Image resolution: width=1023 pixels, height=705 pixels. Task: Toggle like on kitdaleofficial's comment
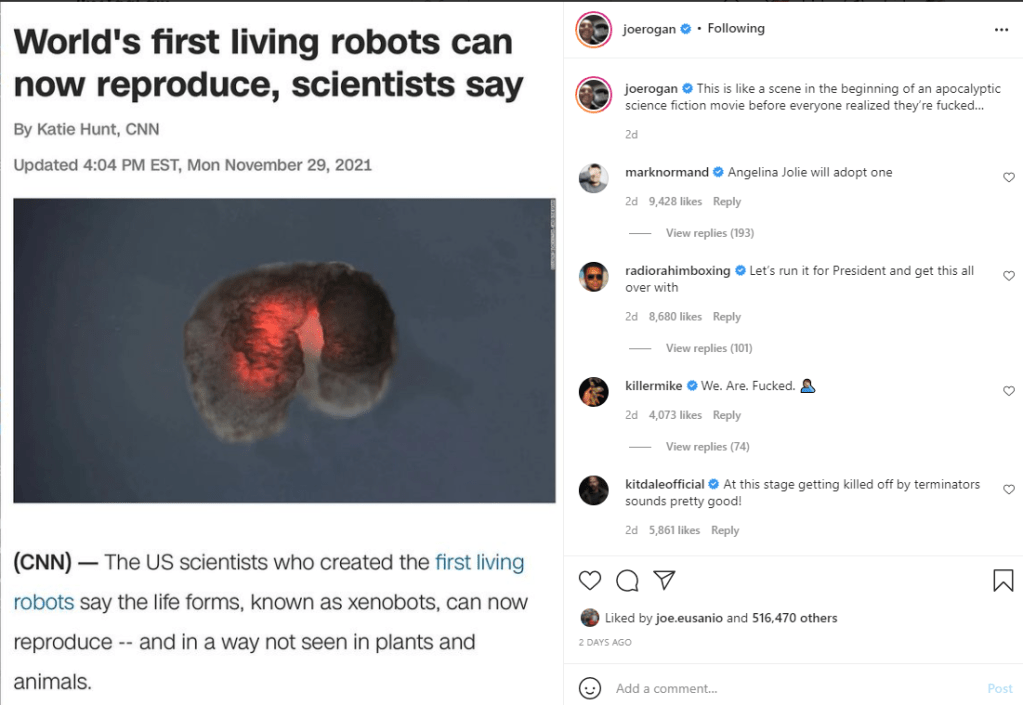[x=1008, y=489]
